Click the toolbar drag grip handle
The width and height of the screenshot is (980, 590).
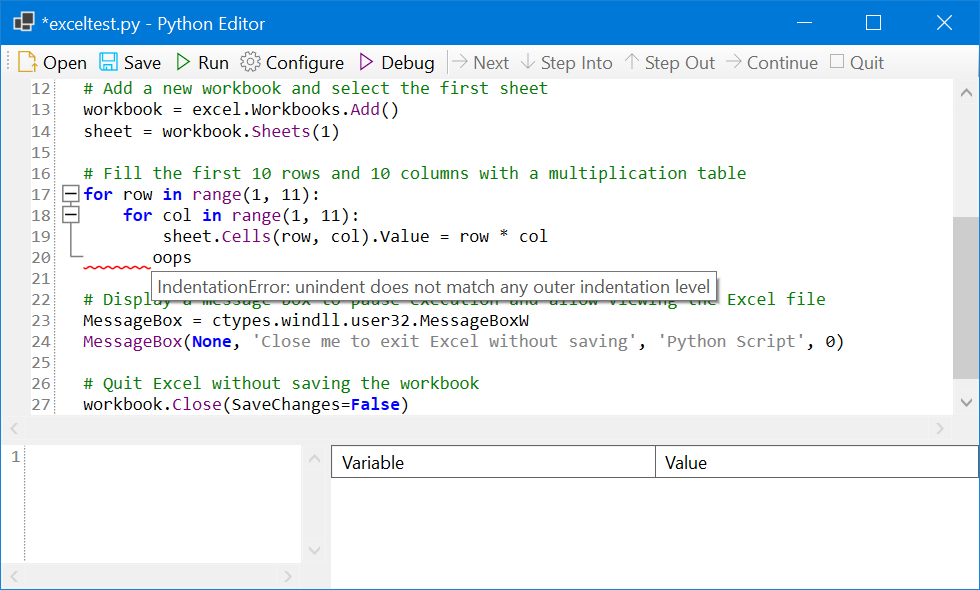coord(8,62)
